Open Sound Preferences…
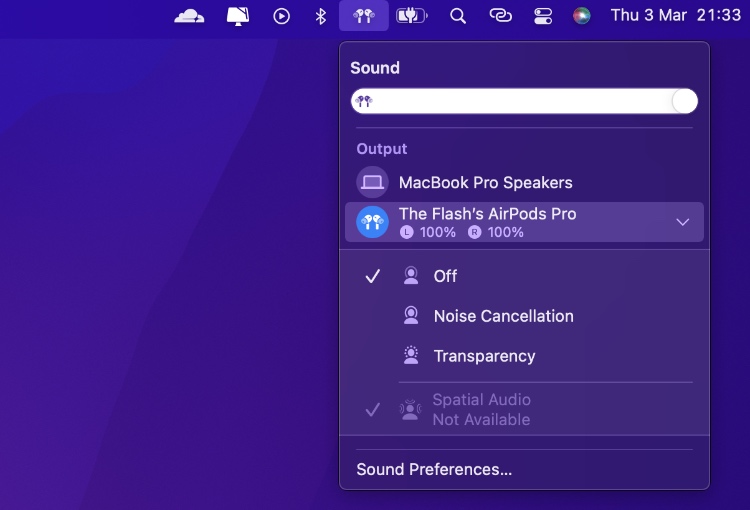The height and width of the screenshot is (510, 750). point(434,469)
